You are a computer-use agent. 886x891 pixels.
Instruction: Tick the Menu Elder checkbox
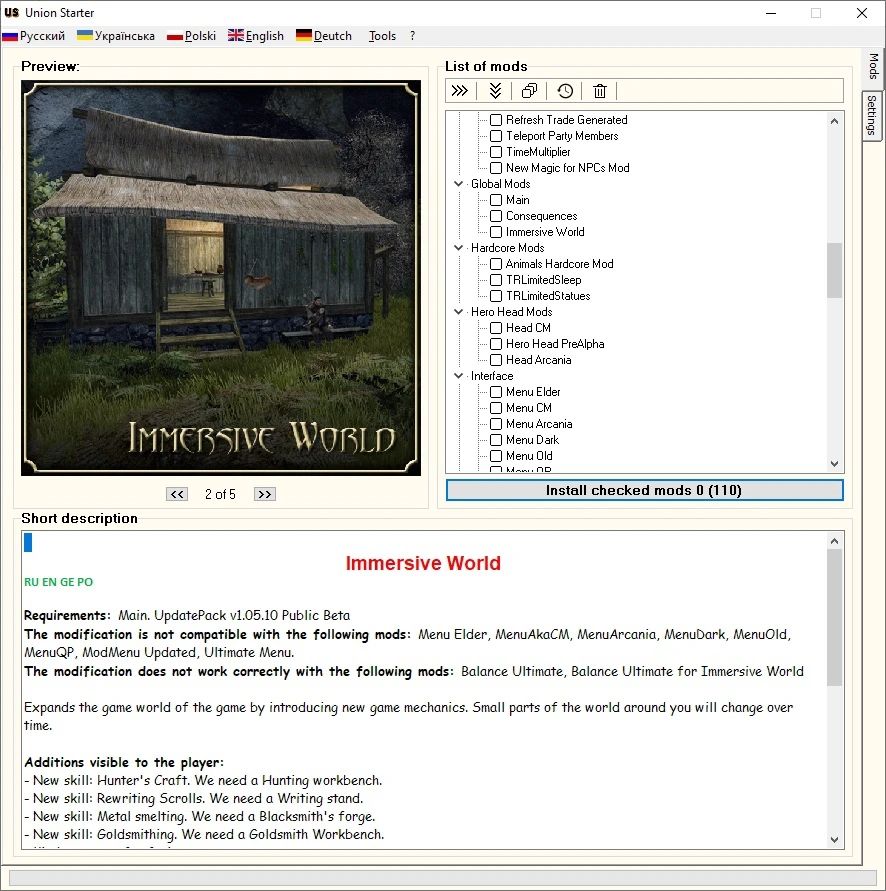pos(496,392)
